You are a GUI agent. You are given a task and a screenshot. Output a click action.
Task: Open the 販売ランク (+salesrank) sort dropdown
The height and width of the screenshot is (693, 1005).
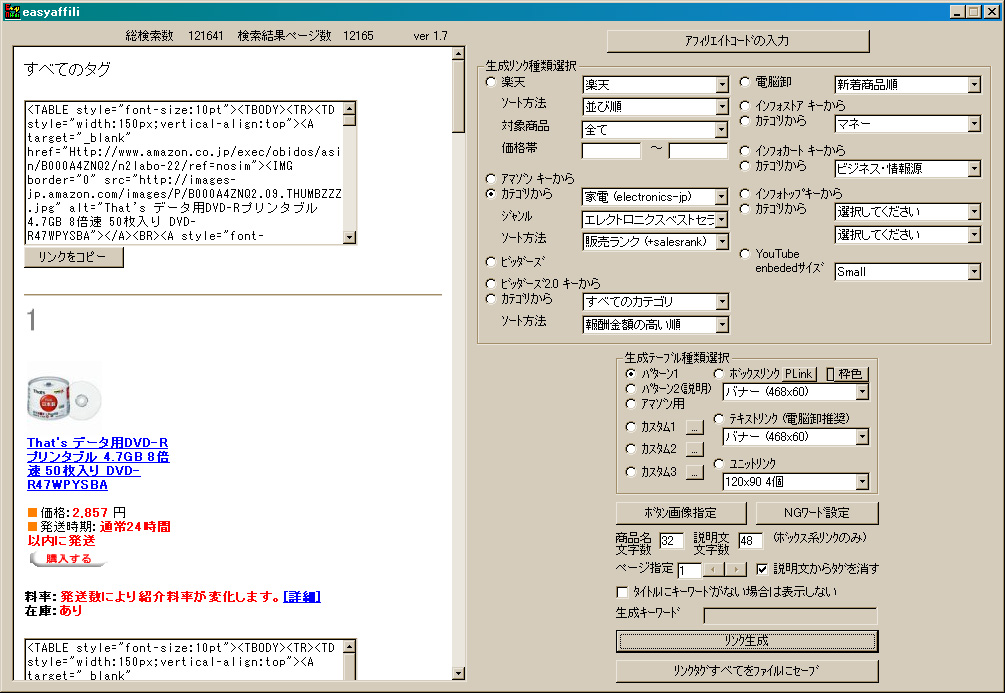point(655,242)
